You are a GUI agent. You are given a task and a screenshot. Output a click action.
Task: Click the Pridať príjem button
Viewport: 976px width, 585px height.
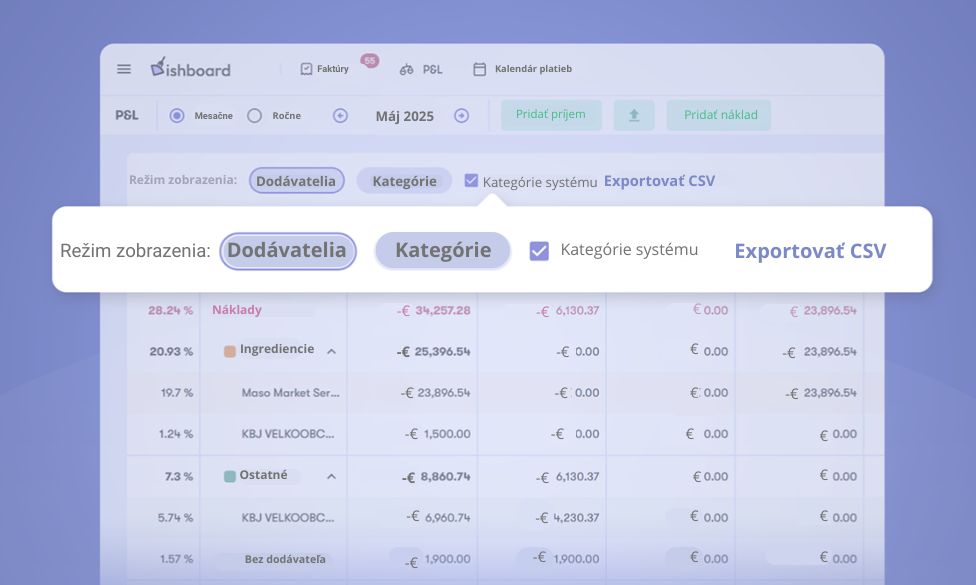551,115
